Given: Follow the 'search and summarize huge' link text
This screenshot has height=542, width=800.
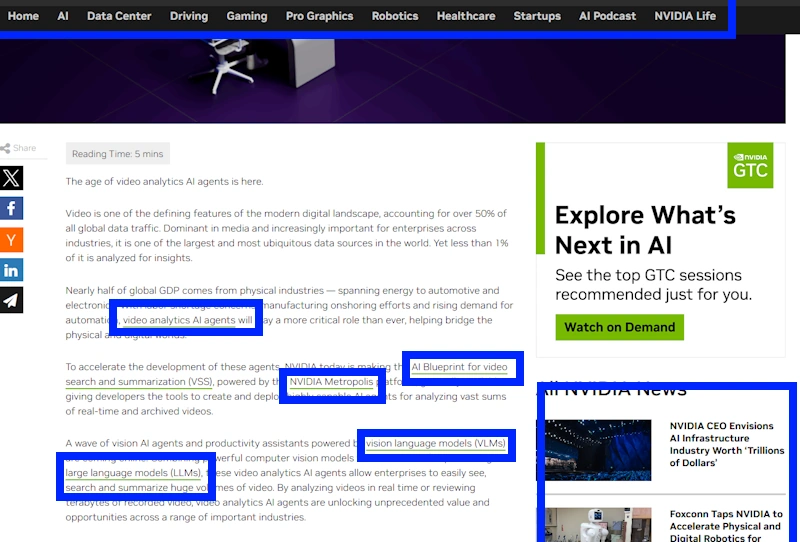Looking at the screenshot, I should 129,488.
